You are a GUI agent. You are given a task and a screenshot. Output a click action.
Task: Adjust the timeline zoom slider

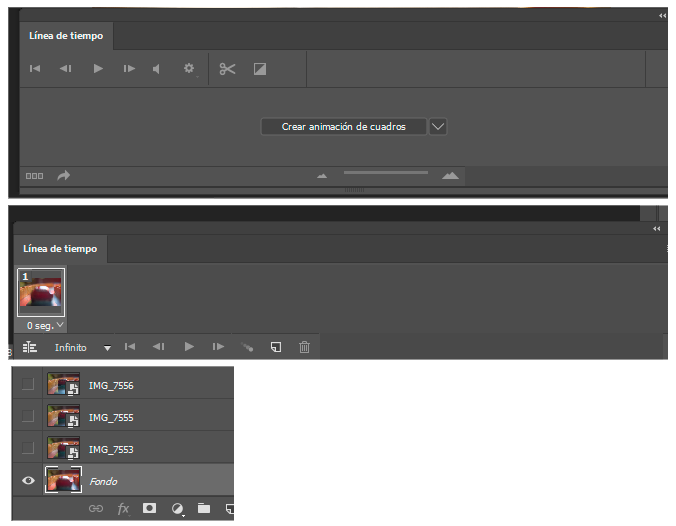point(386,172)
